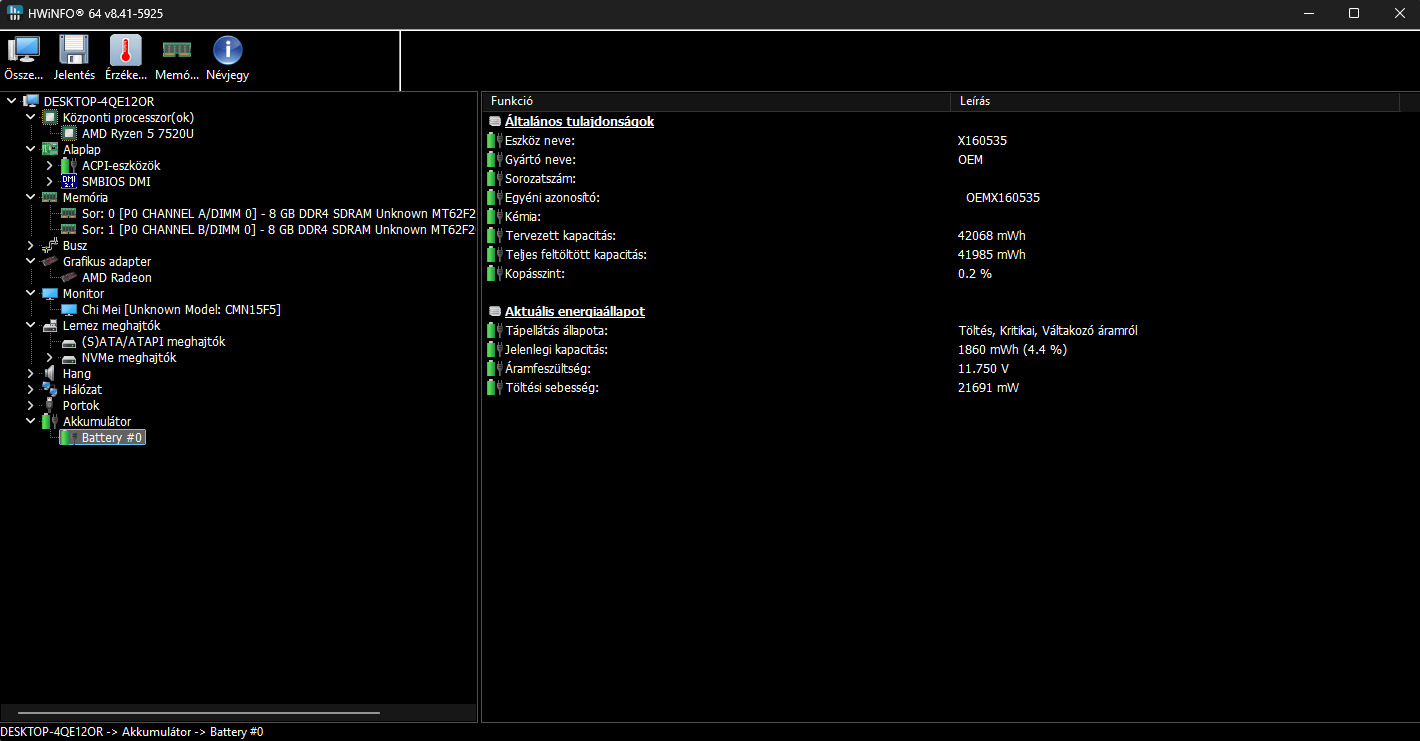The width and height of the screenshot is (1420, 741).
Task: Click the Áramfeszültség value 11.750 V
Action: click(982, 369)
